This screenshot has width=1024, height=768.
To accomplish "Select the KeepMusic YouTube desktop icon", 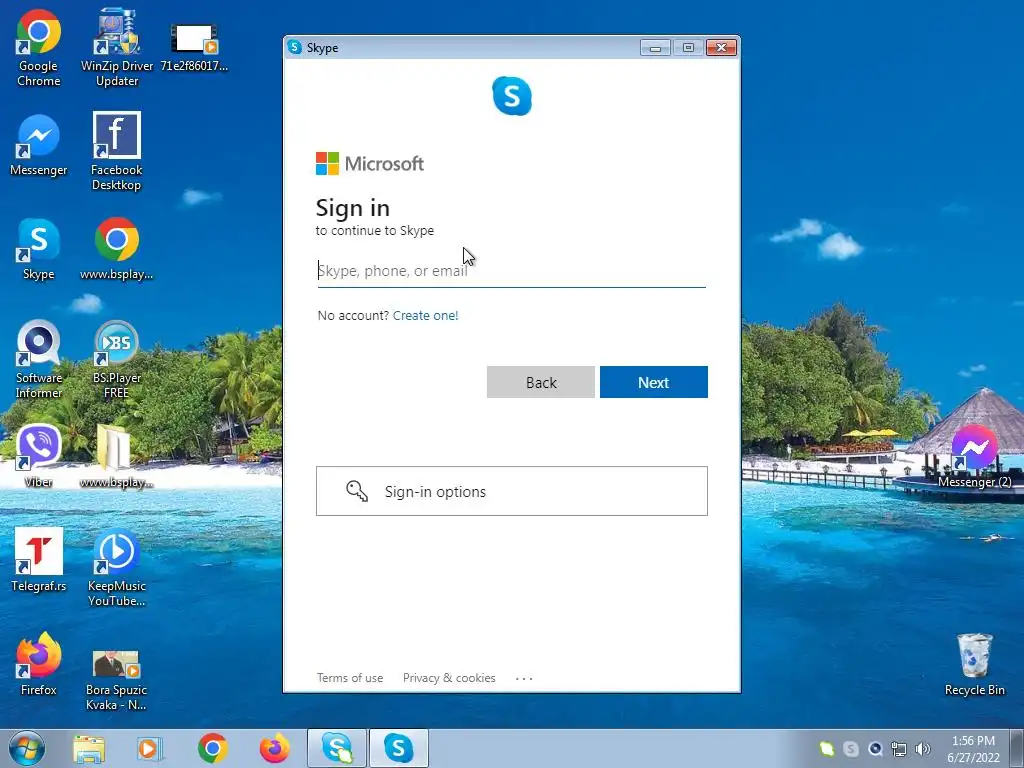I will point(116,567).
